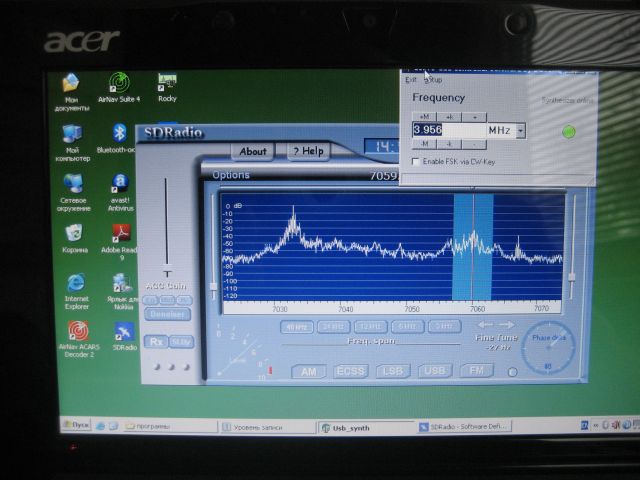Image resolution: width=640 pixels, height=480 pixels.
Task: Click the fine tune right arrow
Action: (506, 325)
